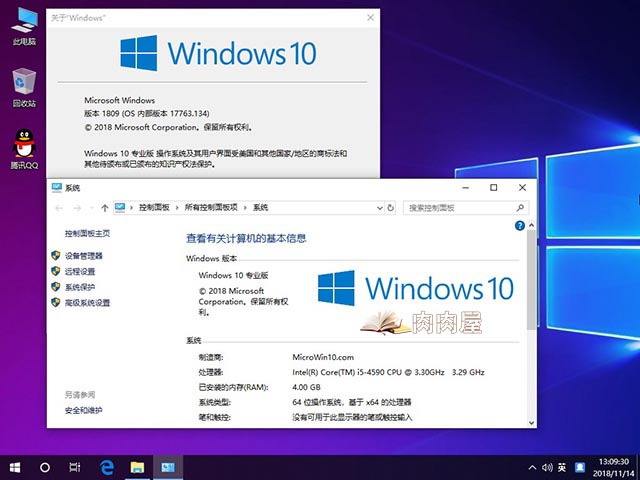The image size is (640, 480).
Task: Minimize the 系统 window
Action: pyautogui.click(x=466, y=188)
